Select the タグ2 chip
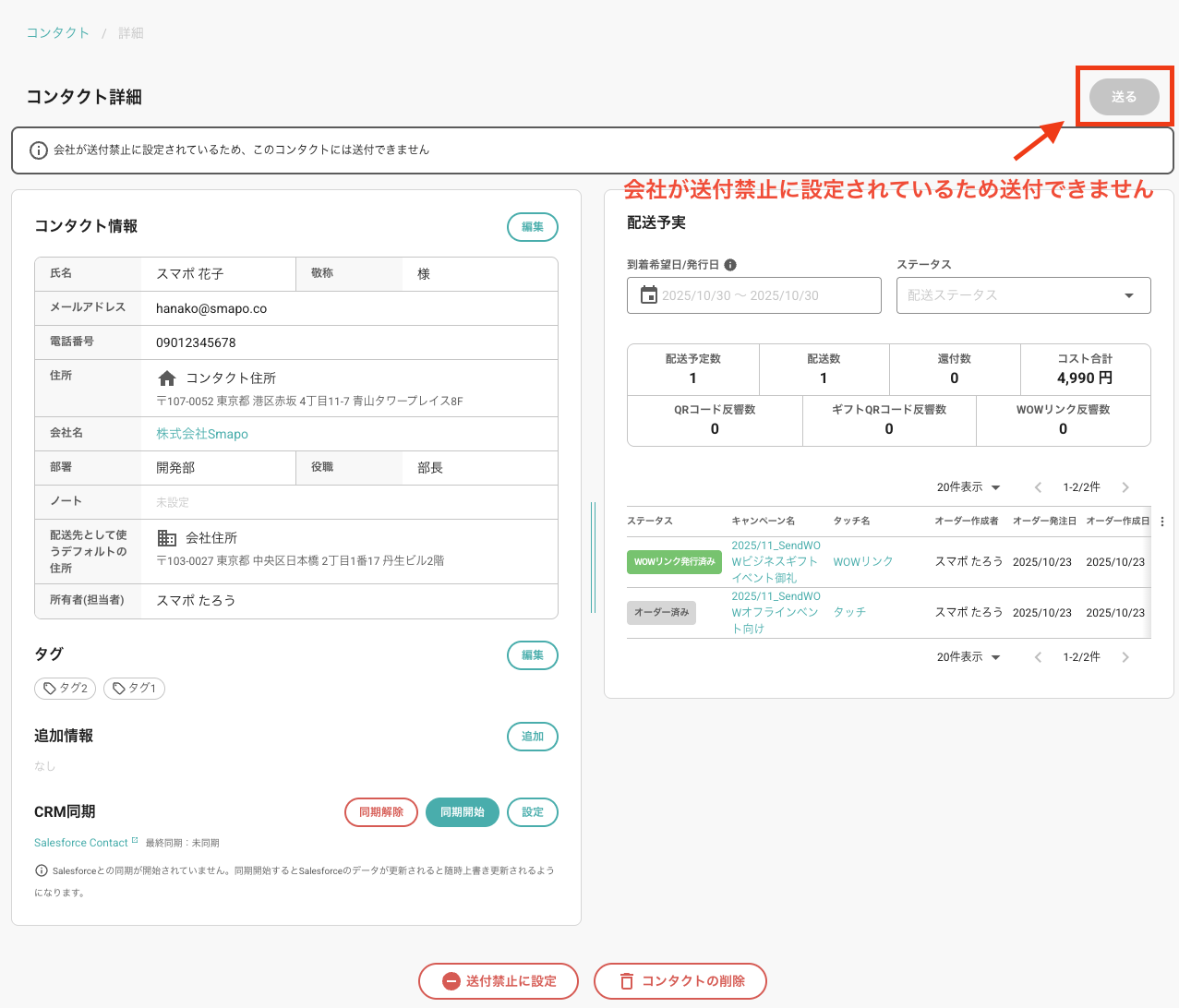Screen dimensions: 1179x1008 65,689
